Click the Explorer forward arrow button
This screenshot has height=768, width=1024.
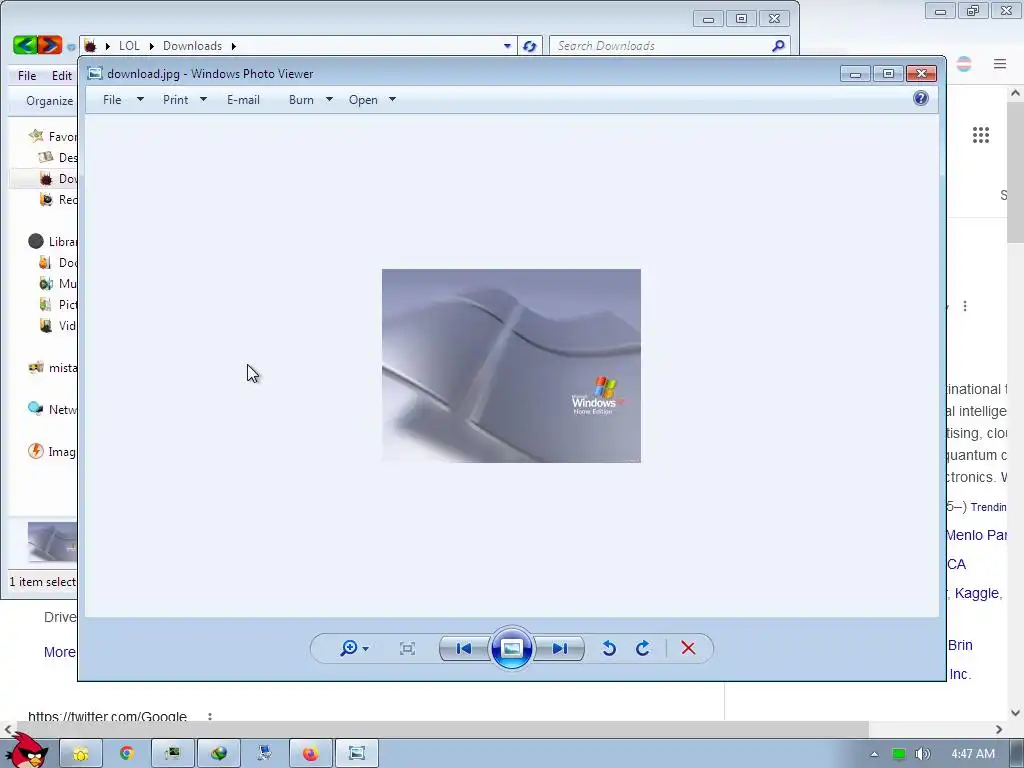point(50,45)
